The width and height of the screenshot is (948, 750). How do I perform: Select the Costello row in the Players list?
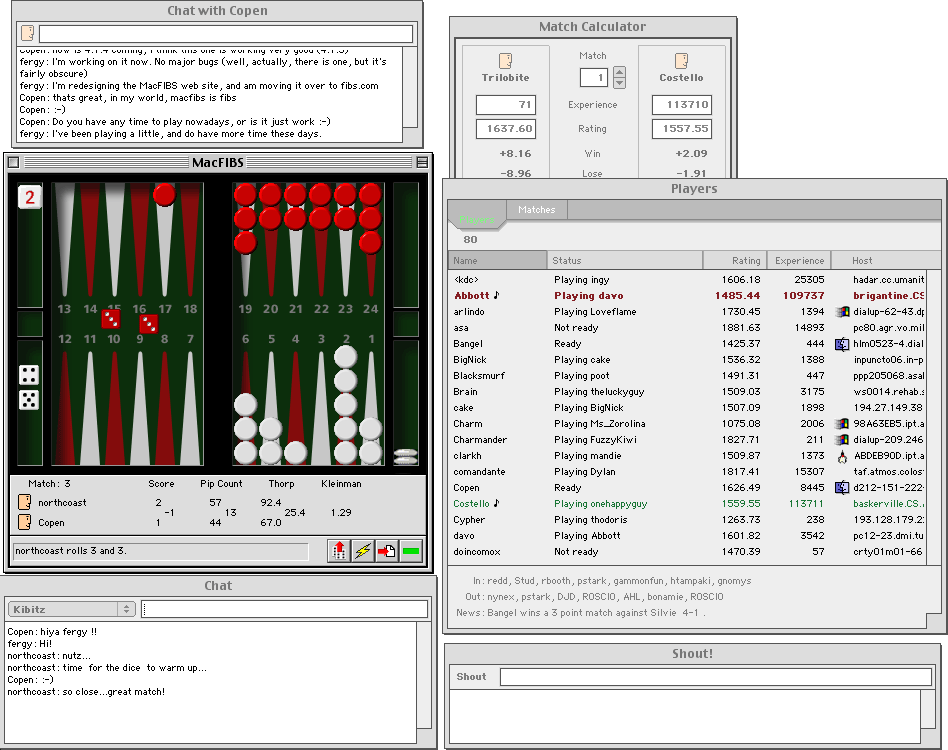click(x=688, y=503)
